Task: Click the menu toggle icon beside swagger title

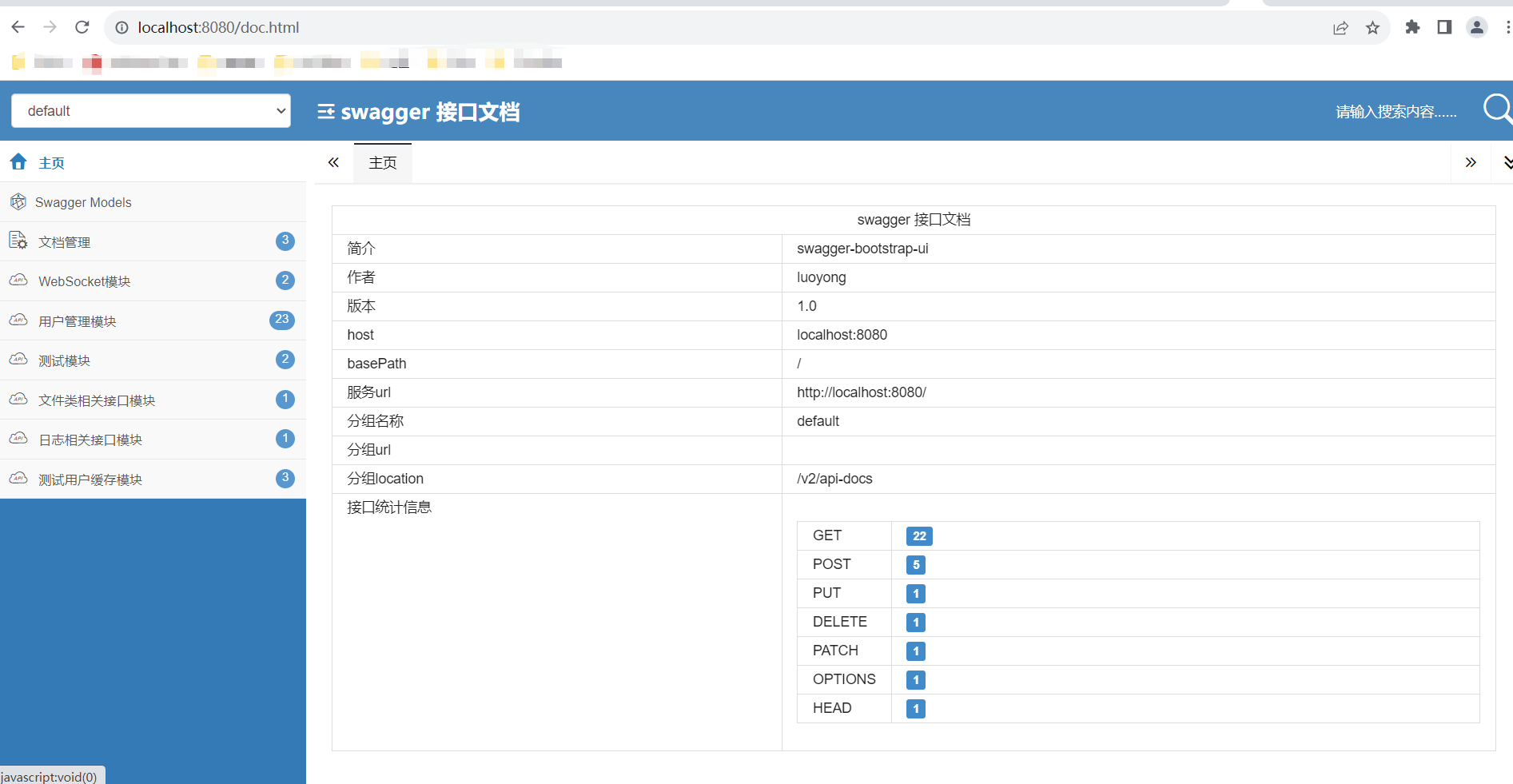Action: (x=326, y=112)
